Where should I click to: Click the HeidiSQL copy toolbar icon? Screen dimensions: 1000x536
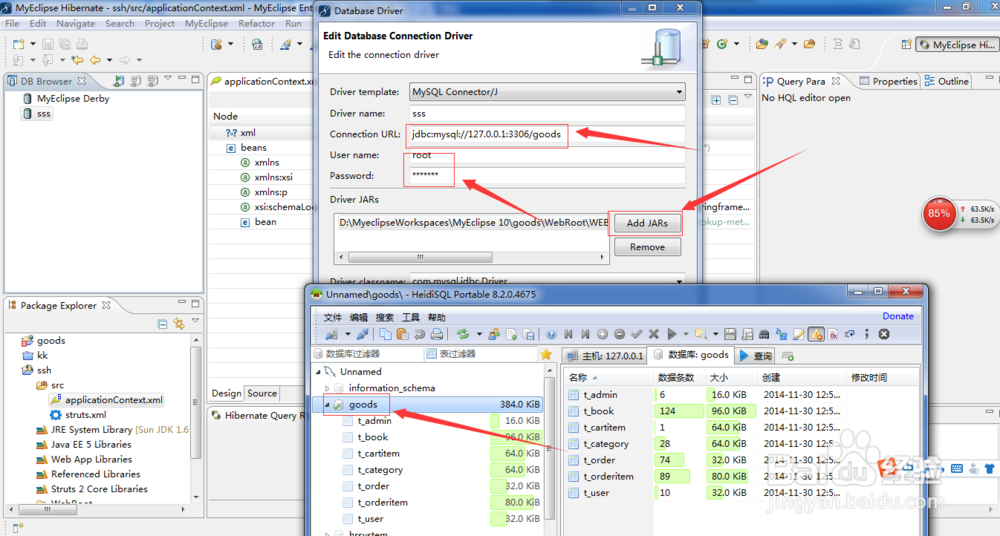(x=385, y=334)
